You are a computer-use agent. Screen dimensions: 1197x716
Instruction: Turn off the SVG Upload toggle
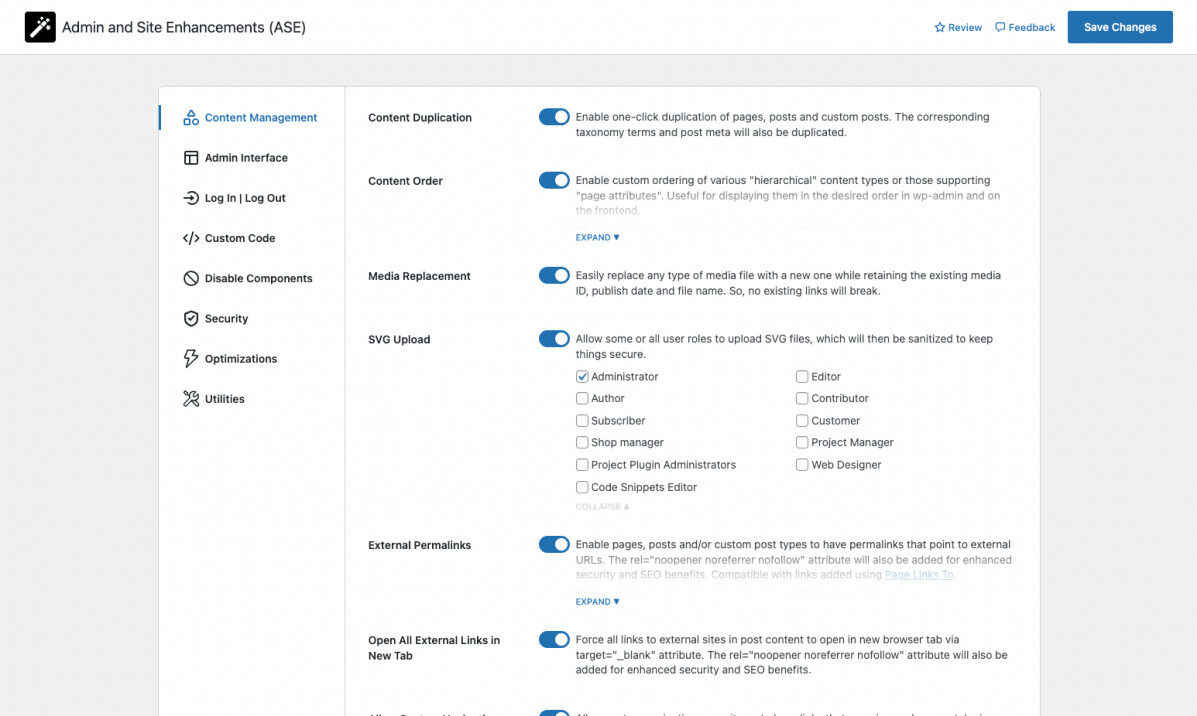tap(554, 338)
